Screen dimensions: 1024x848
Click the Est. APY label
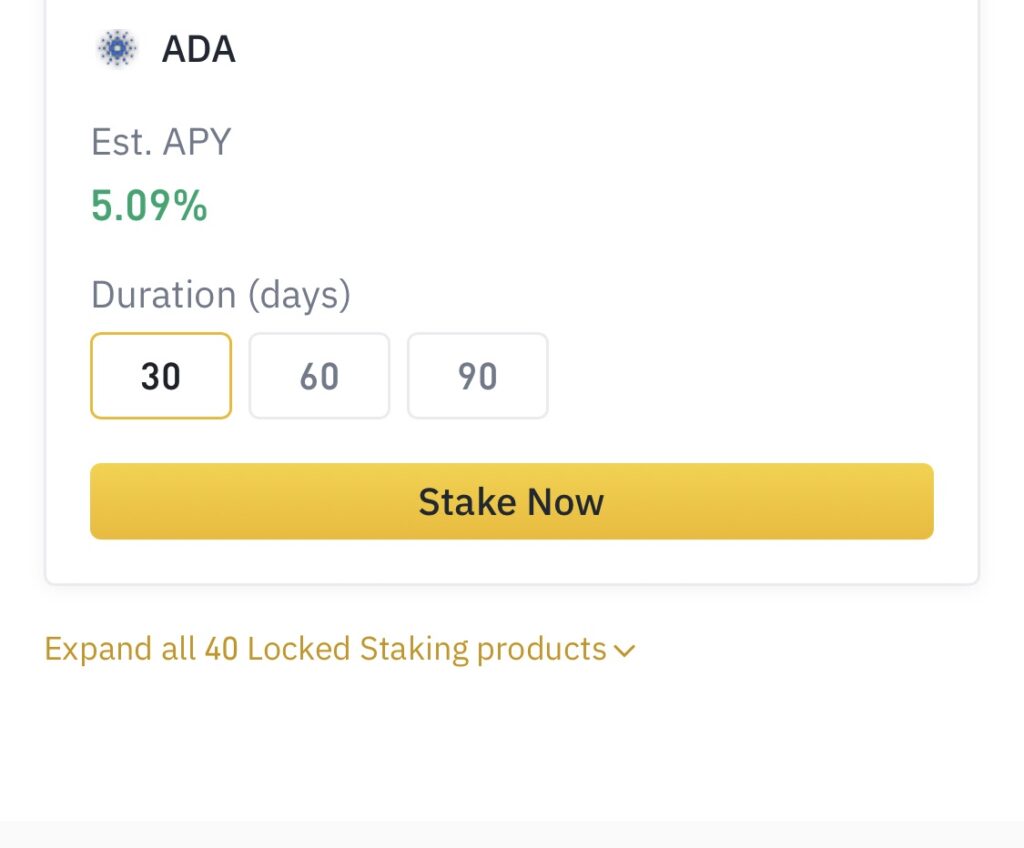tap(161, 142)
